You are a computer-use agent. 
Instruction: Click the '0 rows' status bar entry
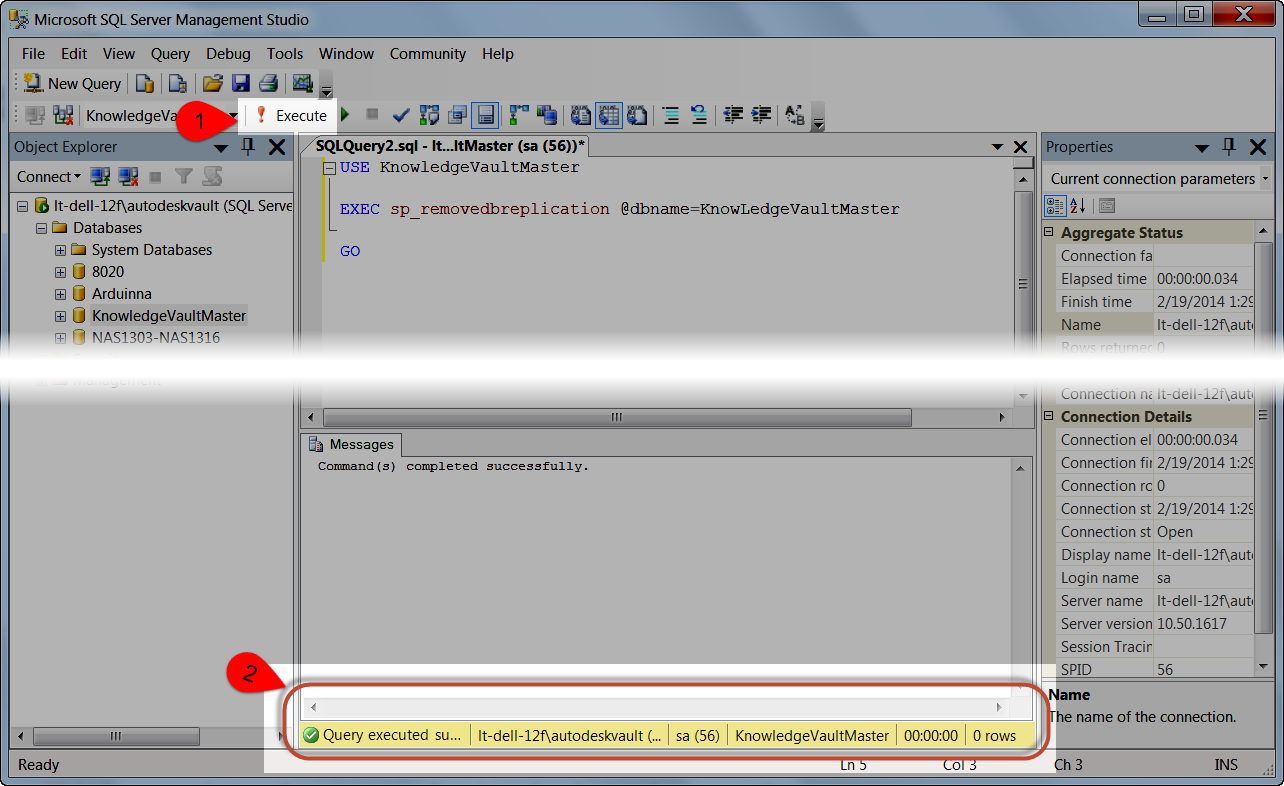994,736
